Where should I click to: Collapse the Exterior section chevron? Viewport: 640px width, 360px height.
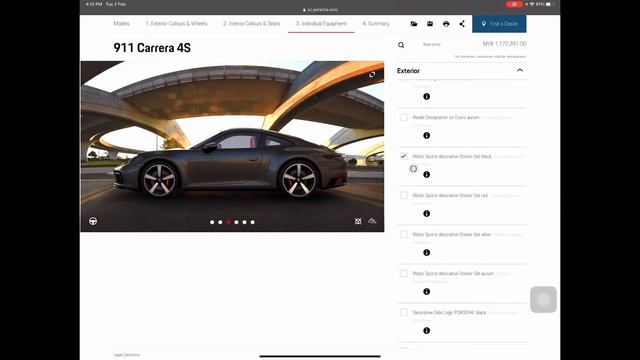point(520,70)
